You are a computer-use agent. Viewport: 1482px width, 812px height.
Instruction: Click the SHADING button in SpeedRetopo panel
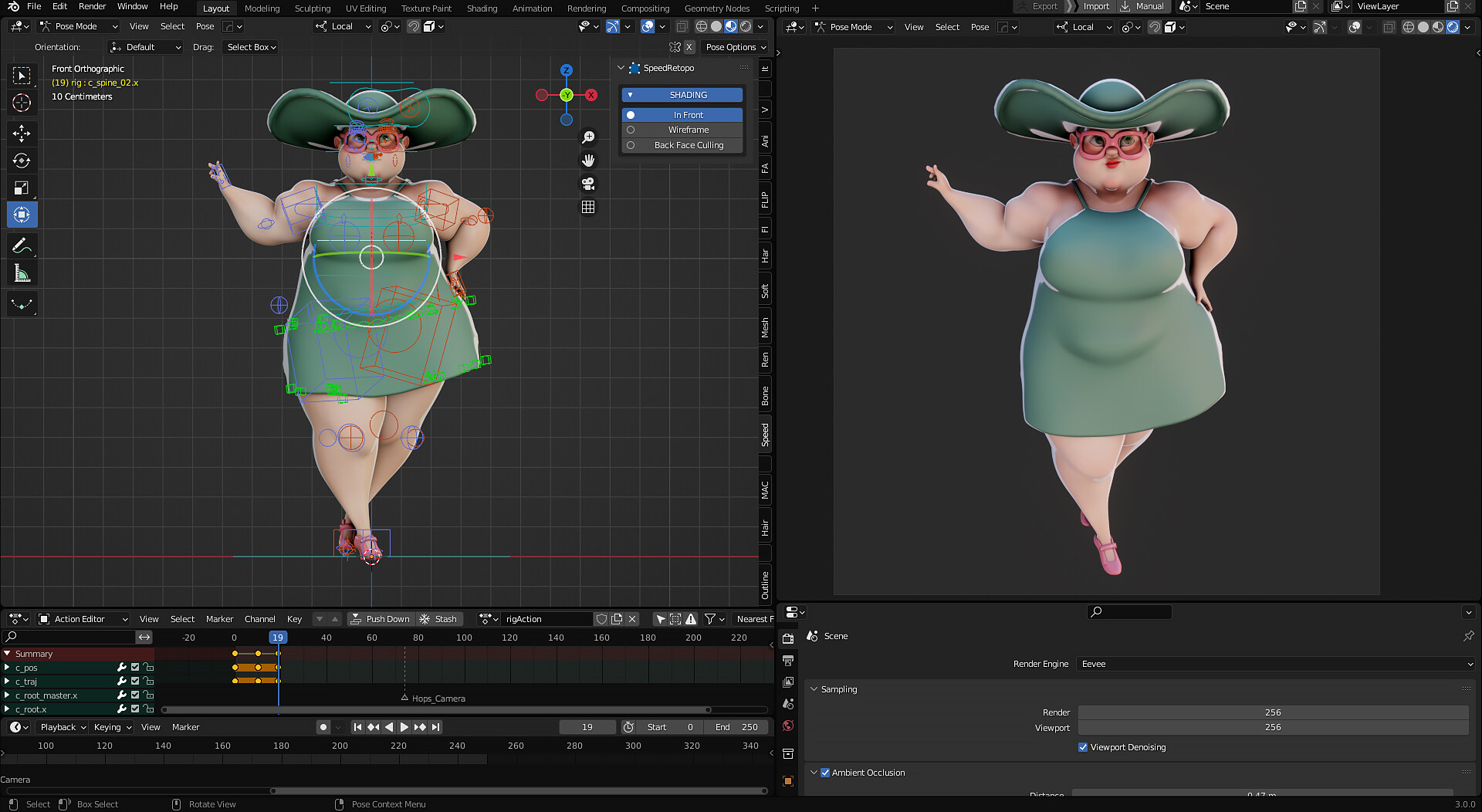pos(682,94)
